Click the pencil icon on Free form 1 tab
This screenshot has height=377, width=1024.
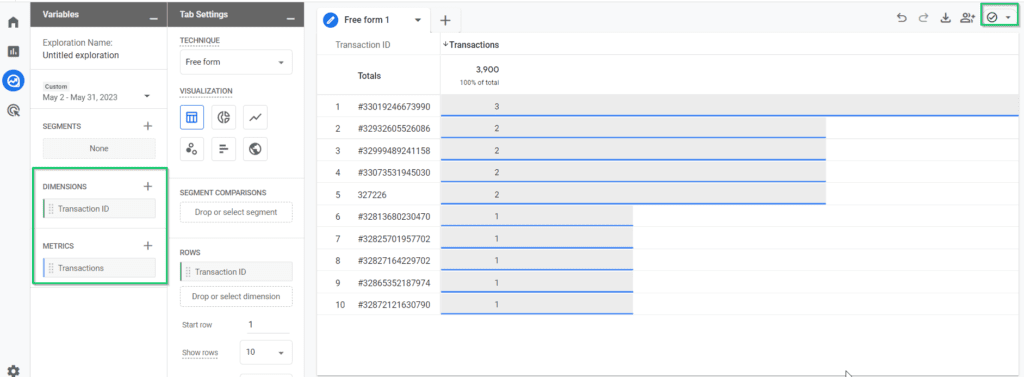point(332,20)
